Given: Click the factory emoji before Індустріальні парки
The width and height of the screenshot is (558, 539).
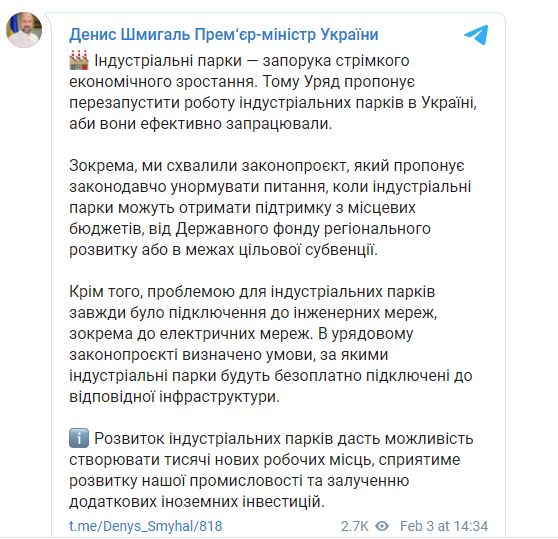Looking at the screenshot, I should tap(79, 60).
